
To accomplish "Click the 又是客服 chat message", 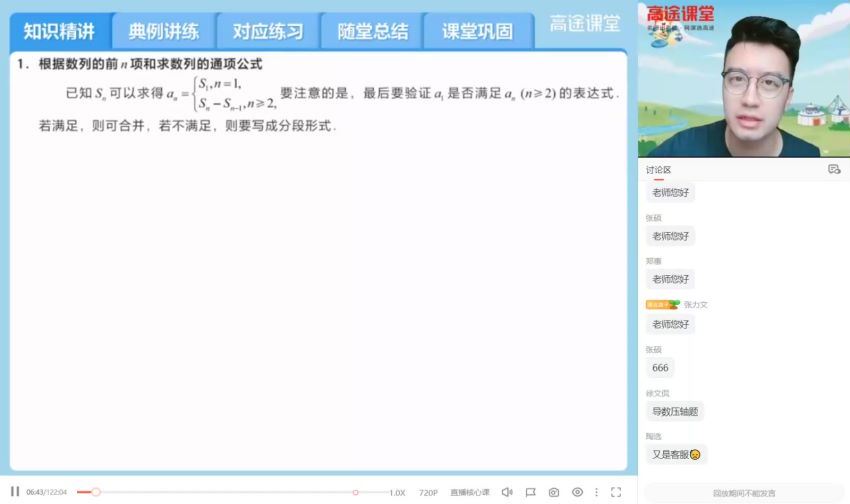I will click(676, 455).
